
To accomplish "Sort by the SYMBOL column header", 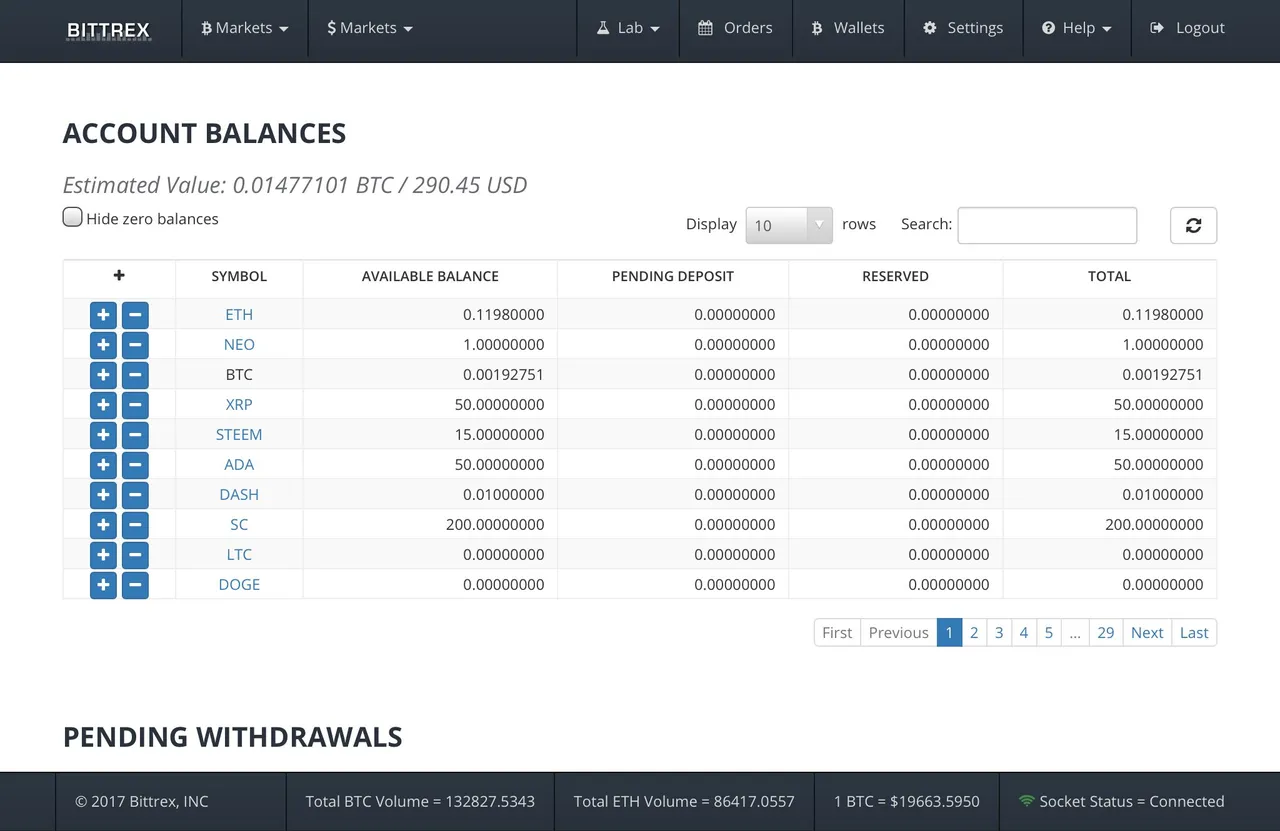I will point(239,276).
